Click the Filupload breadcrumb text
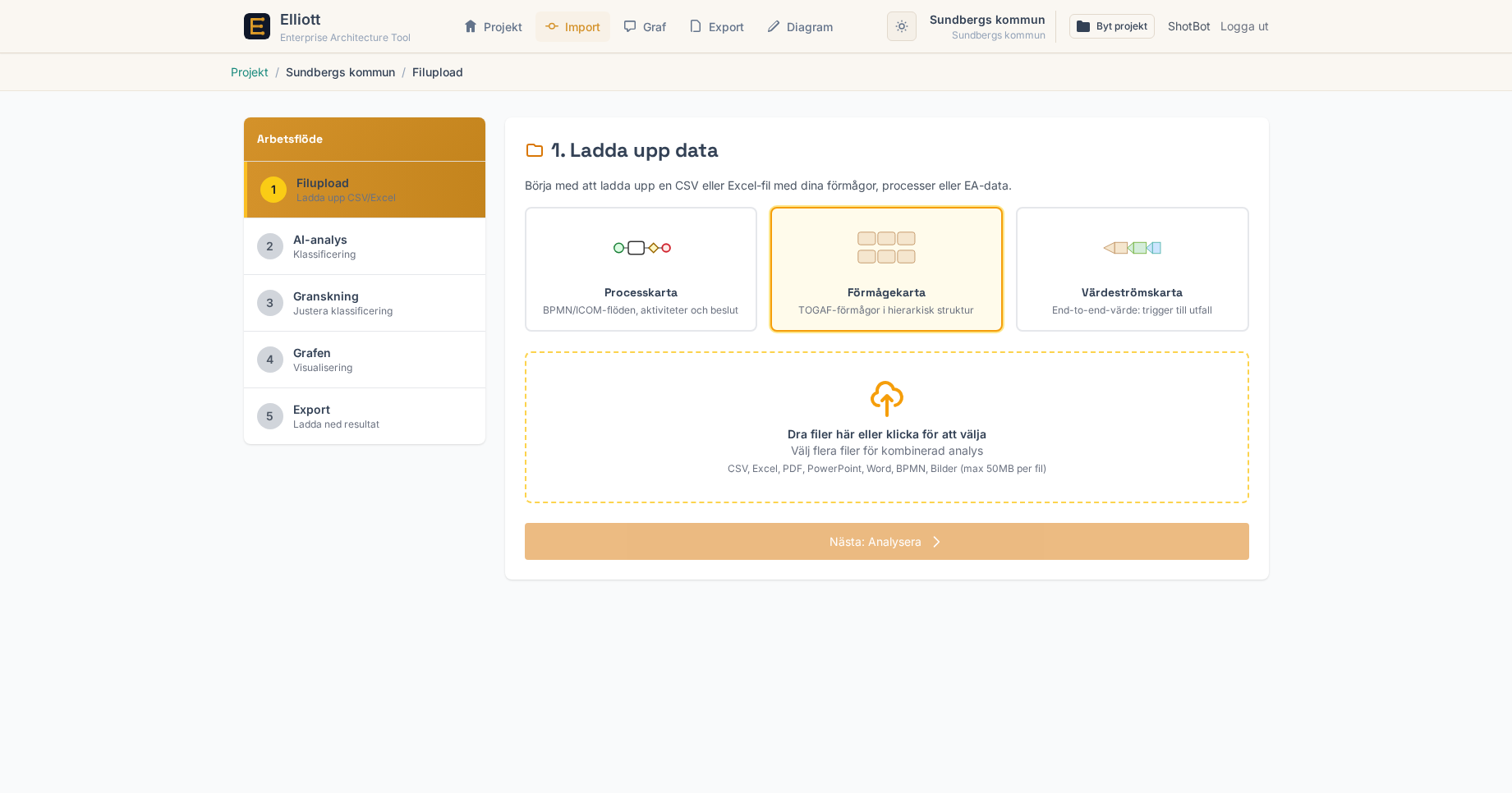Image resolution: width=1512 pixels, height=793 pixels. [438, 72]
